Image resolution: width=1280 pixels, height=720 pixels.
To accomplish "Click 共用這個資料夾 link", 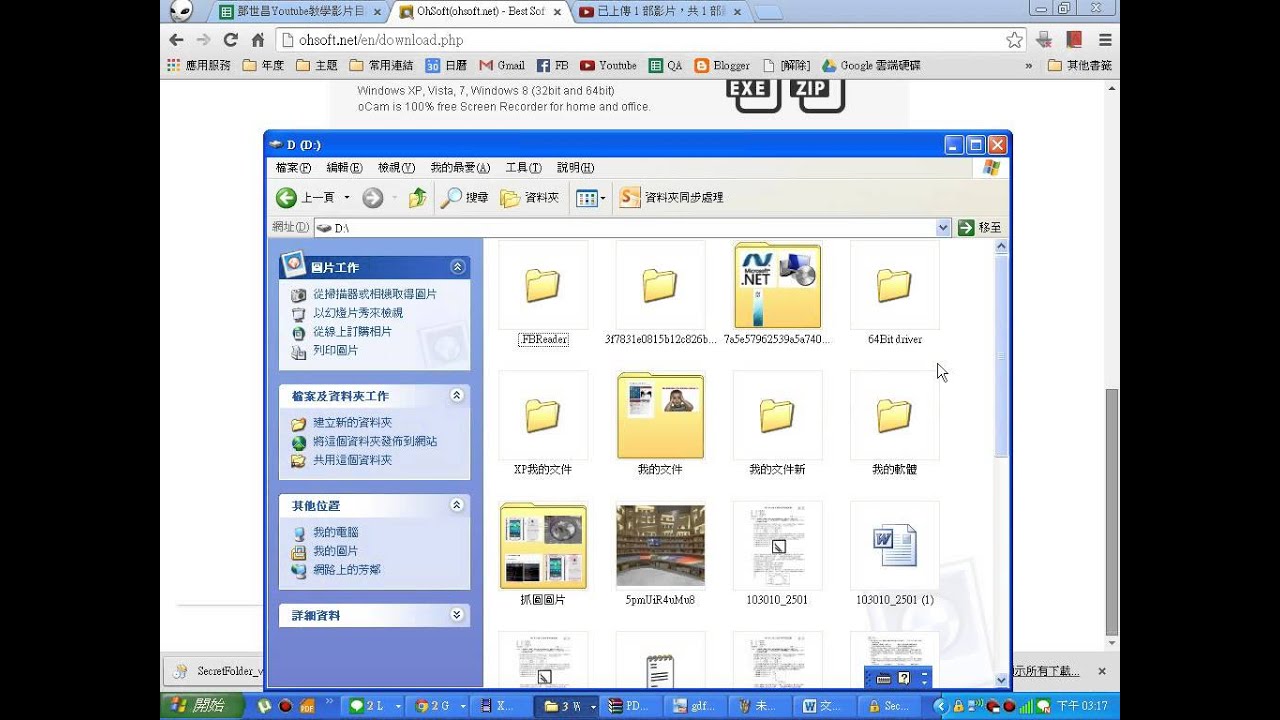I will point(352,460).
